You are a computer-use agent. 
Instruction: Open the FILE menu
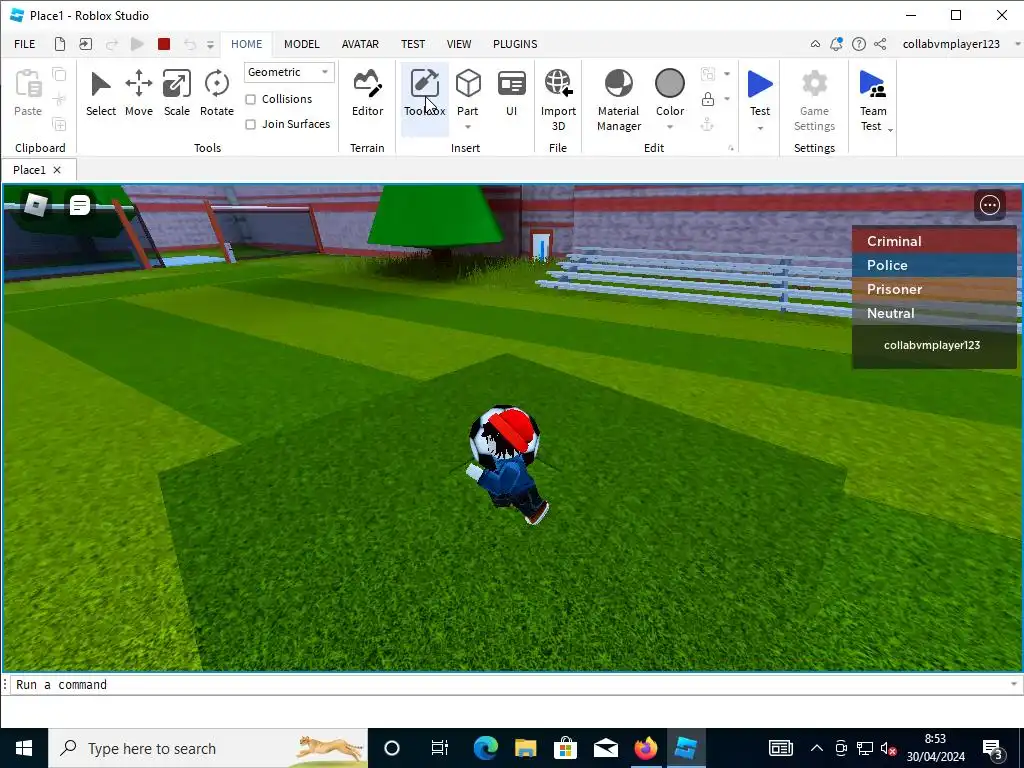coord(25,44)
